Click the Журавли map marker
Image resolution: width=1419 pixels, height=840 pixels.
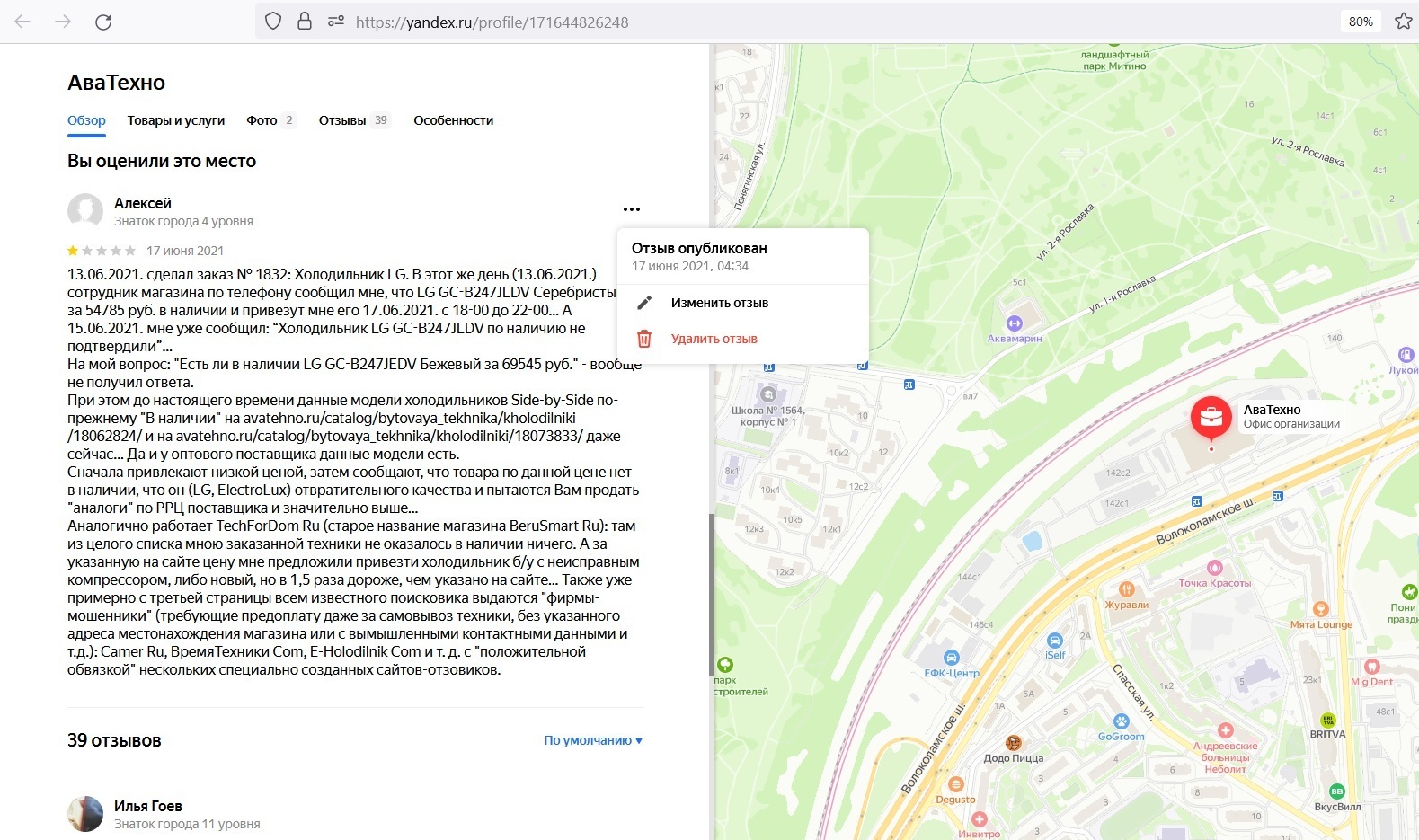click(x=1126, y=590)
